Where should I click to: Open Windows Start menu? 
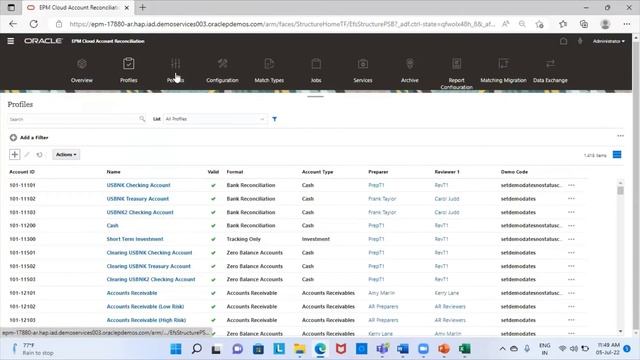click(176, 349)
